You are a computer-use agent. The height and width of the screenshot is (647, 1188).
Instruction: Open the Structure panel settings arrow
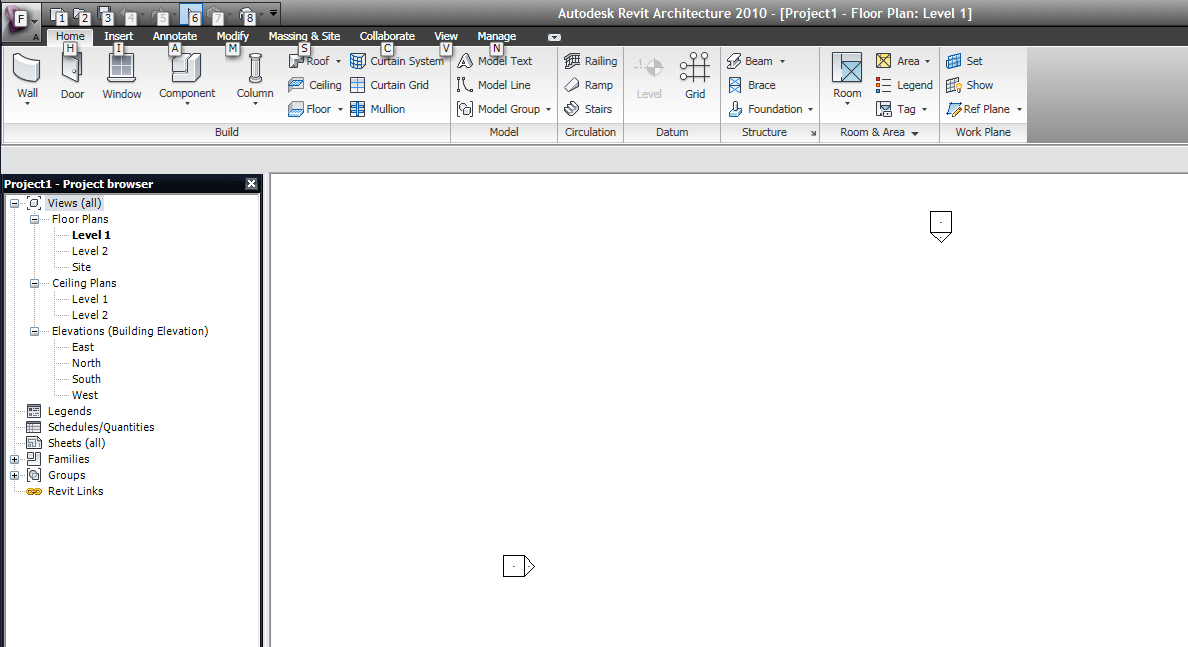813,133
